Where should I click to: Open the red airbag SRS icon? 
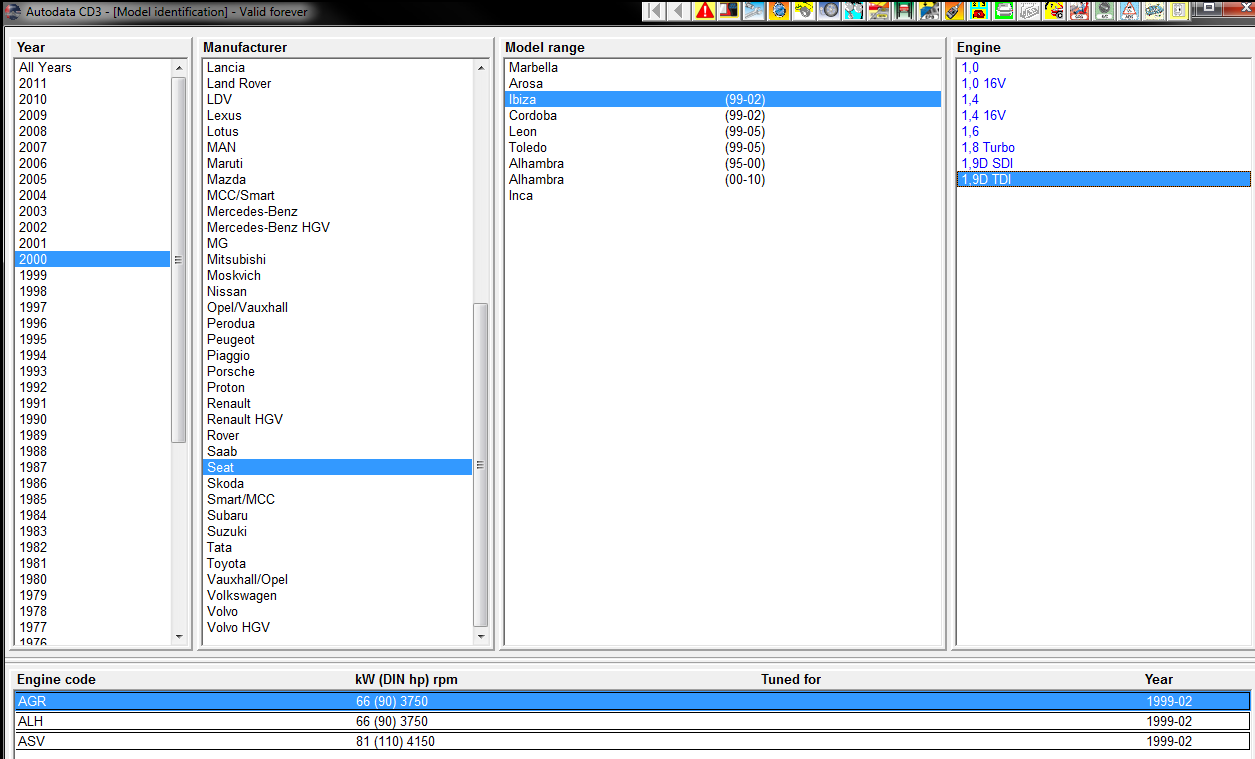click(x=1078, y=10)
